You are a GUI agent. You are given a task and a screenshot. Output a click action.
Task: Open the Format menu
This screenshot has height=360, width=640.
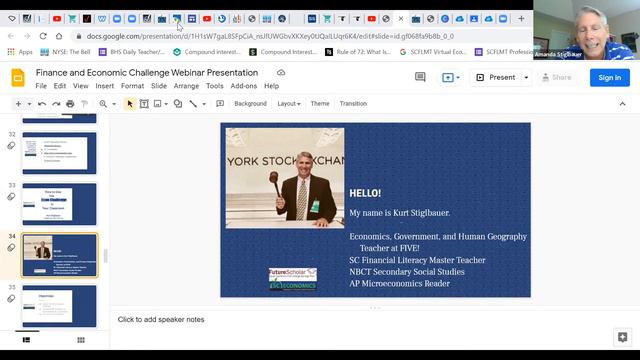(x=132, y=86)
